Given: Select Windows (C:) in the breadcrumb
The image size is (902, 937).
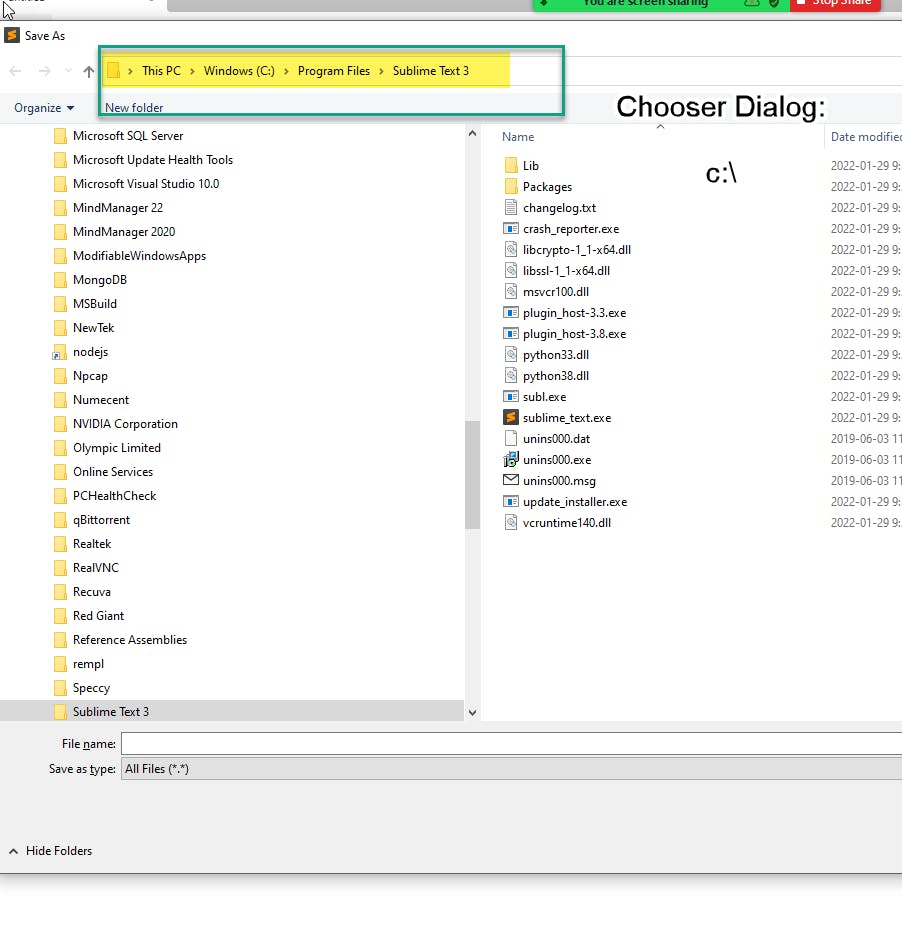Looking at the screenshot, I should coord(239,71).
